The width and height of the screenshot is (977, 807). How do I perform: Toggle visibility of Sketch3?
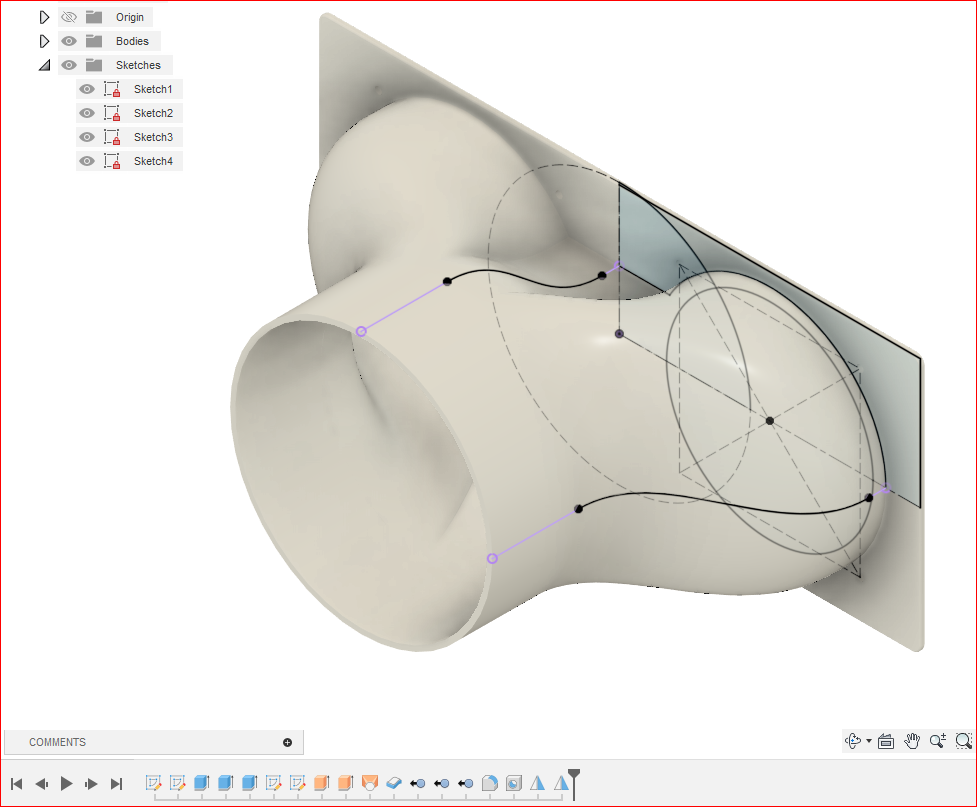[x=87, y=137]
